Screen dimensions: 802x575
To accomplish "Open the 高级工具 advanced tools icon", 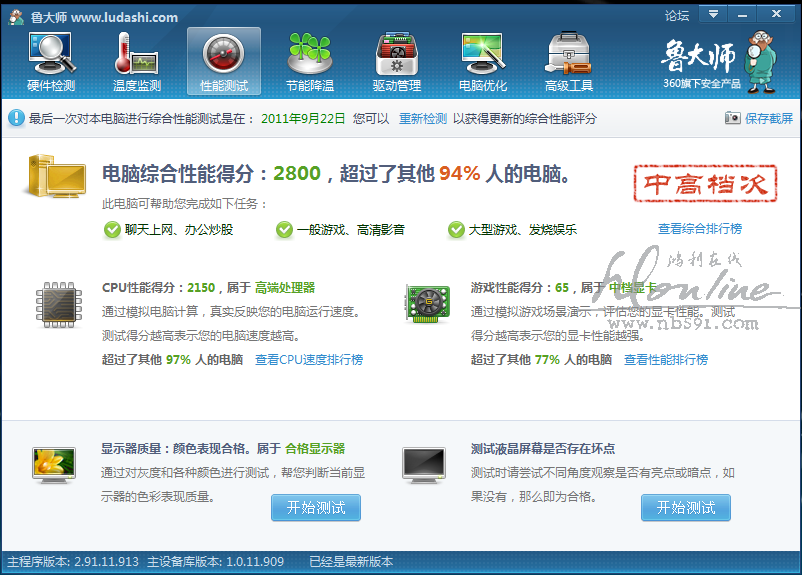I will pos(569,61).
